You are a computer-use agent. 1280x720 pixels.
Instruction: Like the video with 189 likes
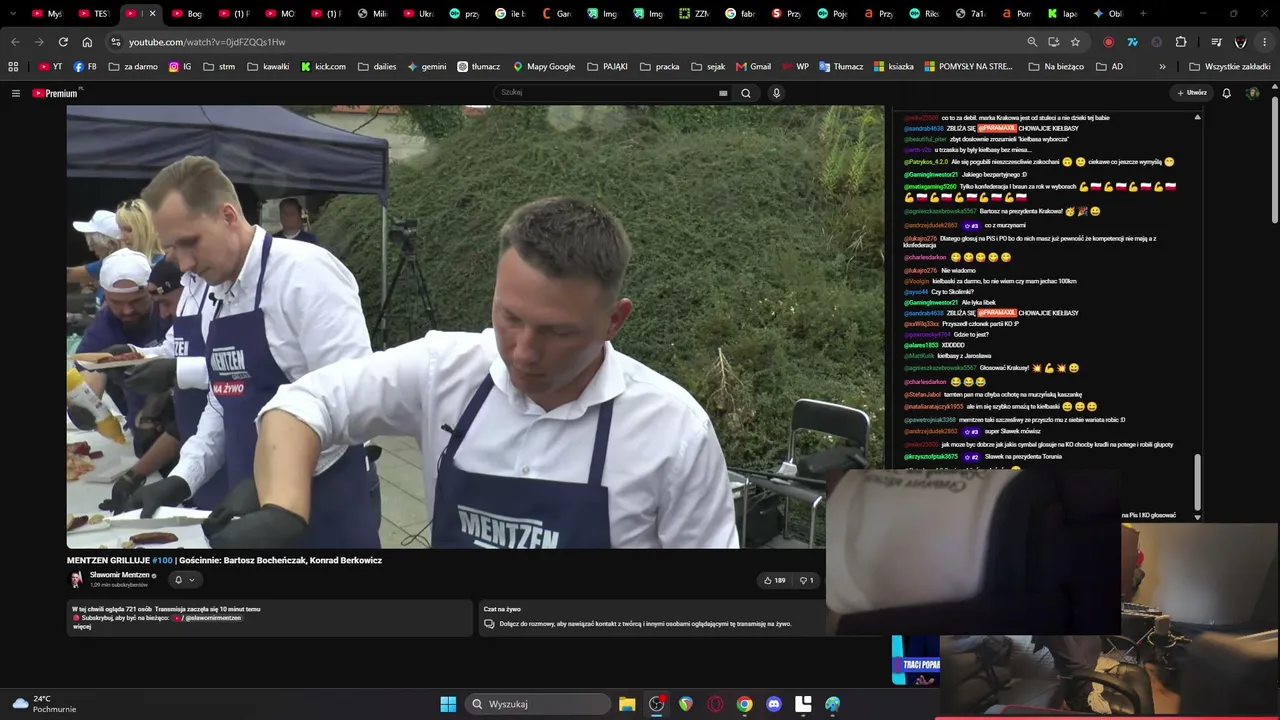[x=774, y=580]
